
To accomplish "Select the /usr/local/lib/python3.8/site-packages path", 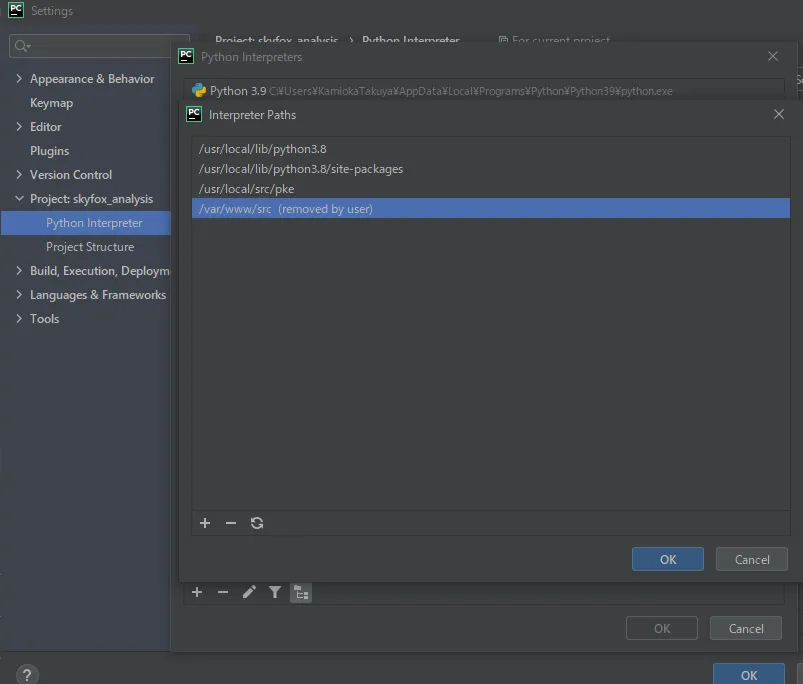I will click(301, 169).
